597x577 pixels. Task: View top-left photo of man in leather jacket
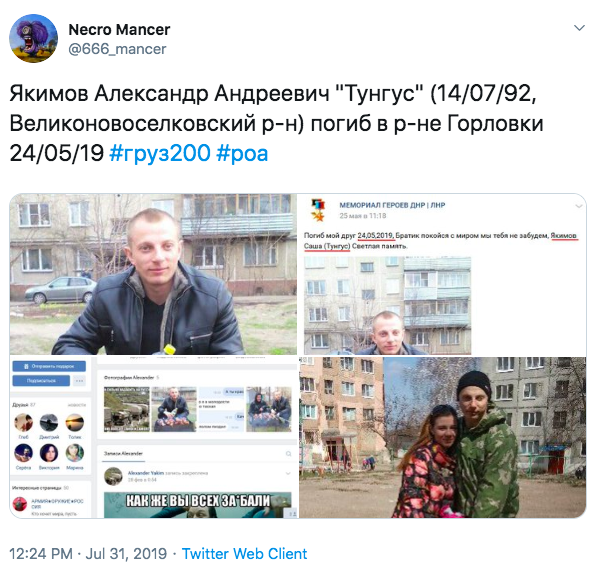pos(153,274)
